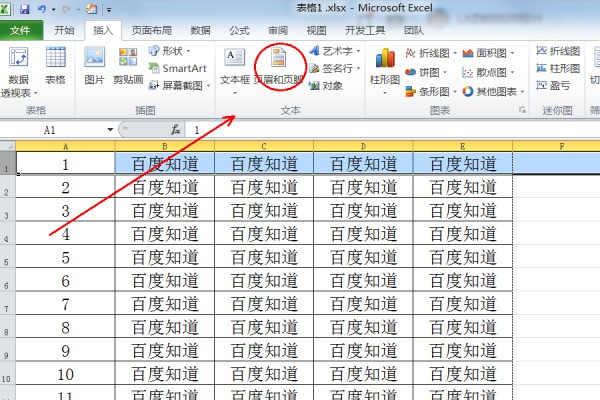Image resolution: width=600 pixels, height=400 pixels.
Task: Insert 剪贴画 clip art
Action: tap(128, 65)
